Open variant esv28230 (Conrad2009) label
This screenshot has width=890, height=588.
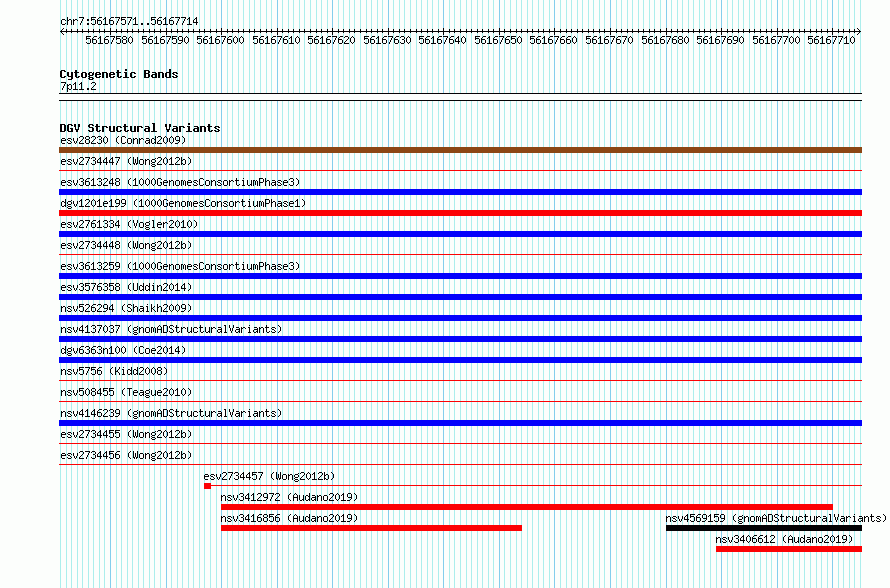point(123,140)
